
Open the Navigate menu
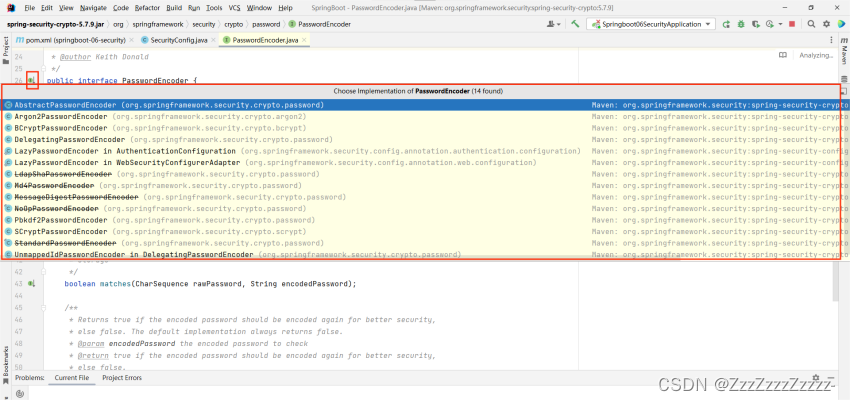click(93, 8)
